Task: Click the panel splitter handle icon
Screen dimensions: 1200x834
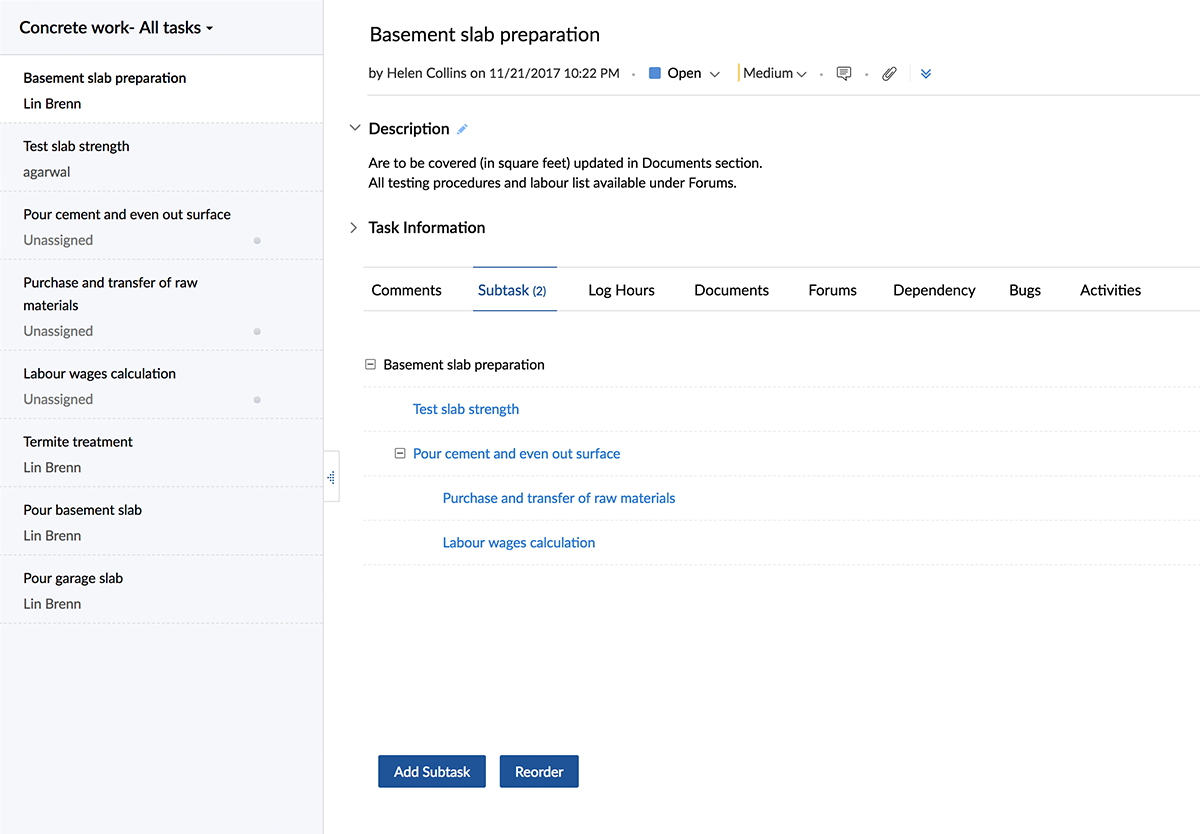Action: (x=331, y=478)
